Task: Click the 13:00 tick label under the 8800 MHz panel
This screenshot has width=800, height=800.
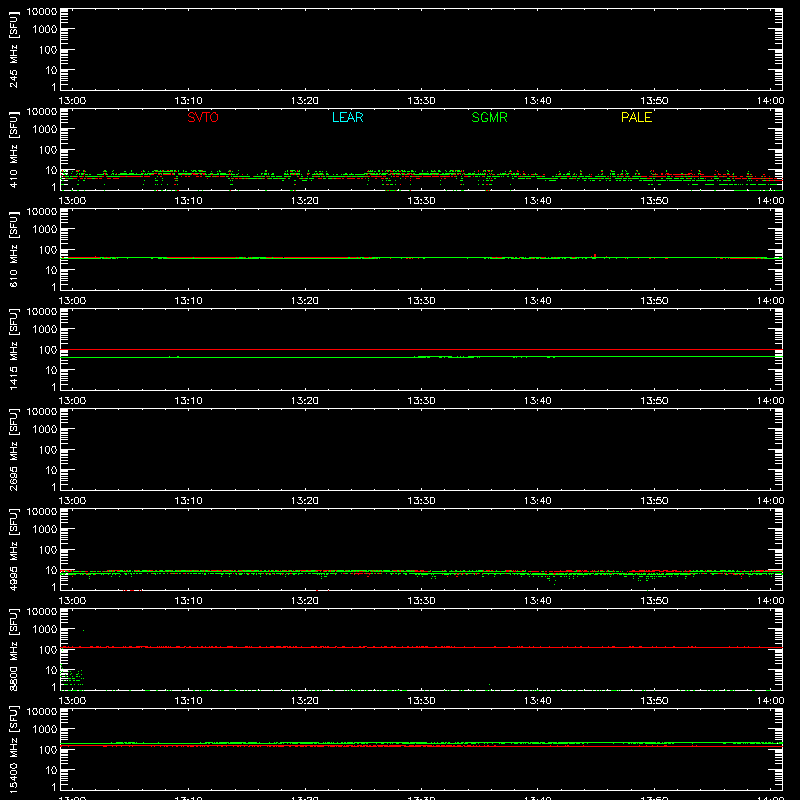Action: 72,701
